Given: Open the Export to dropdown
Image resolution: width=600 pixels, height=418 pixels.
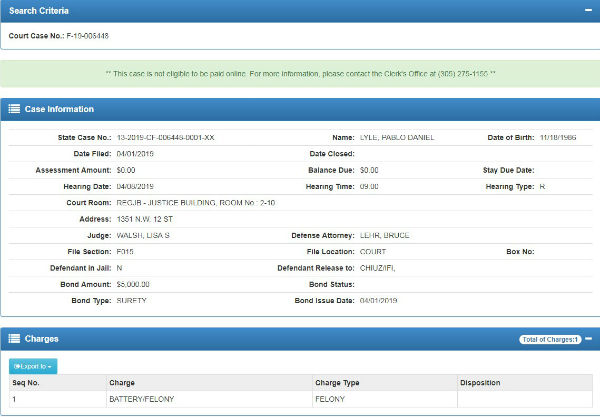Looking at the screenshot, I should (33, 366).
